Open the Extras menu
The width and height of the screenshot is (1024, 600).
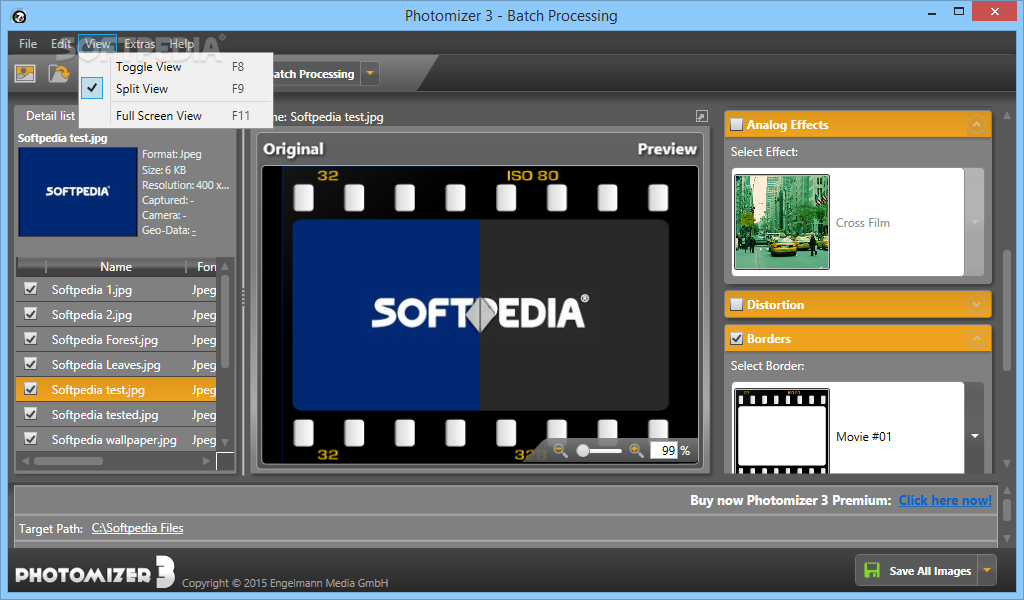coord(140,44)
